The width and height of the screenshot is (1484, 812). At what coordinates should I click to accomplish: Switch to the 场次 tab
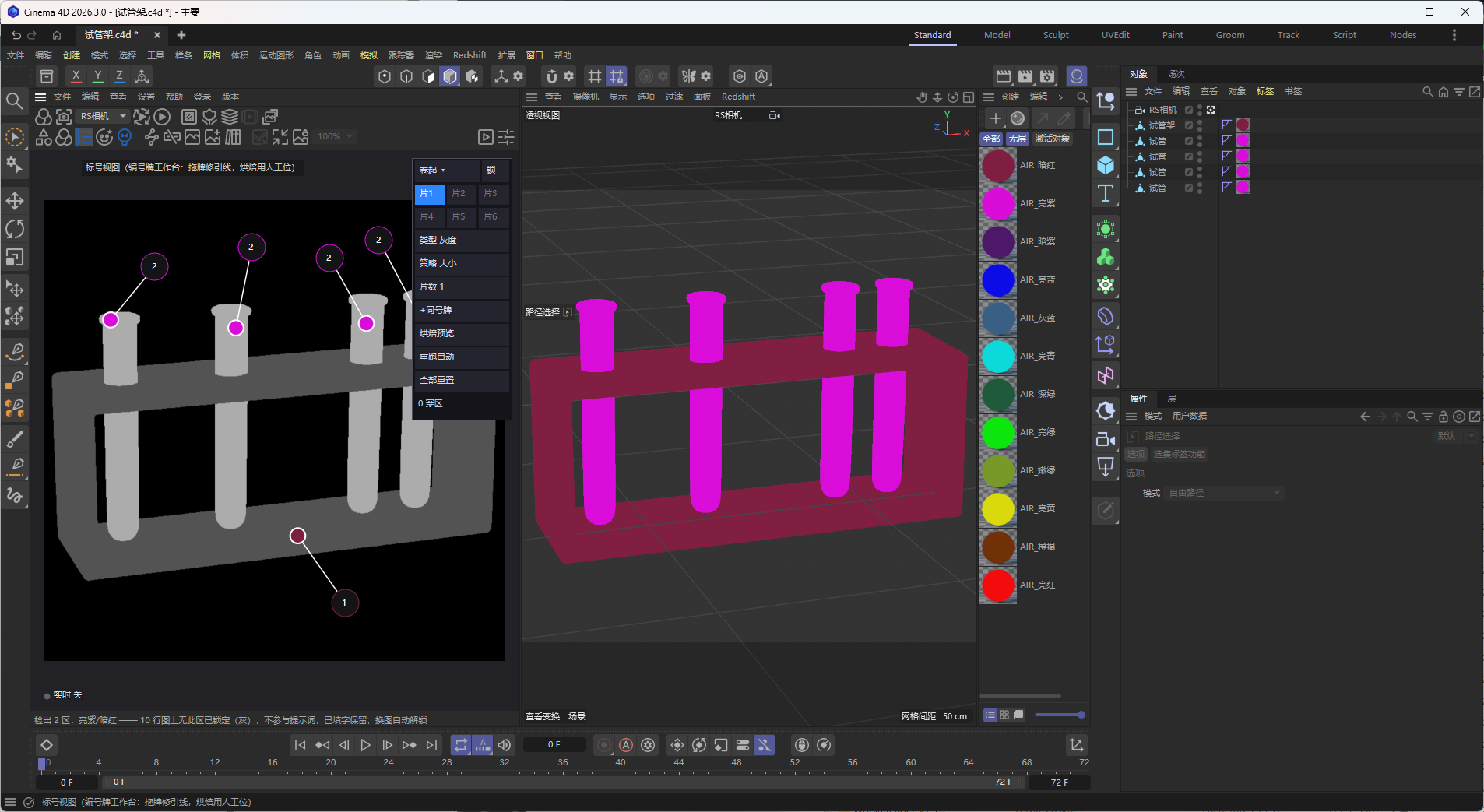pyautogui.click(x=1176, y=74)
